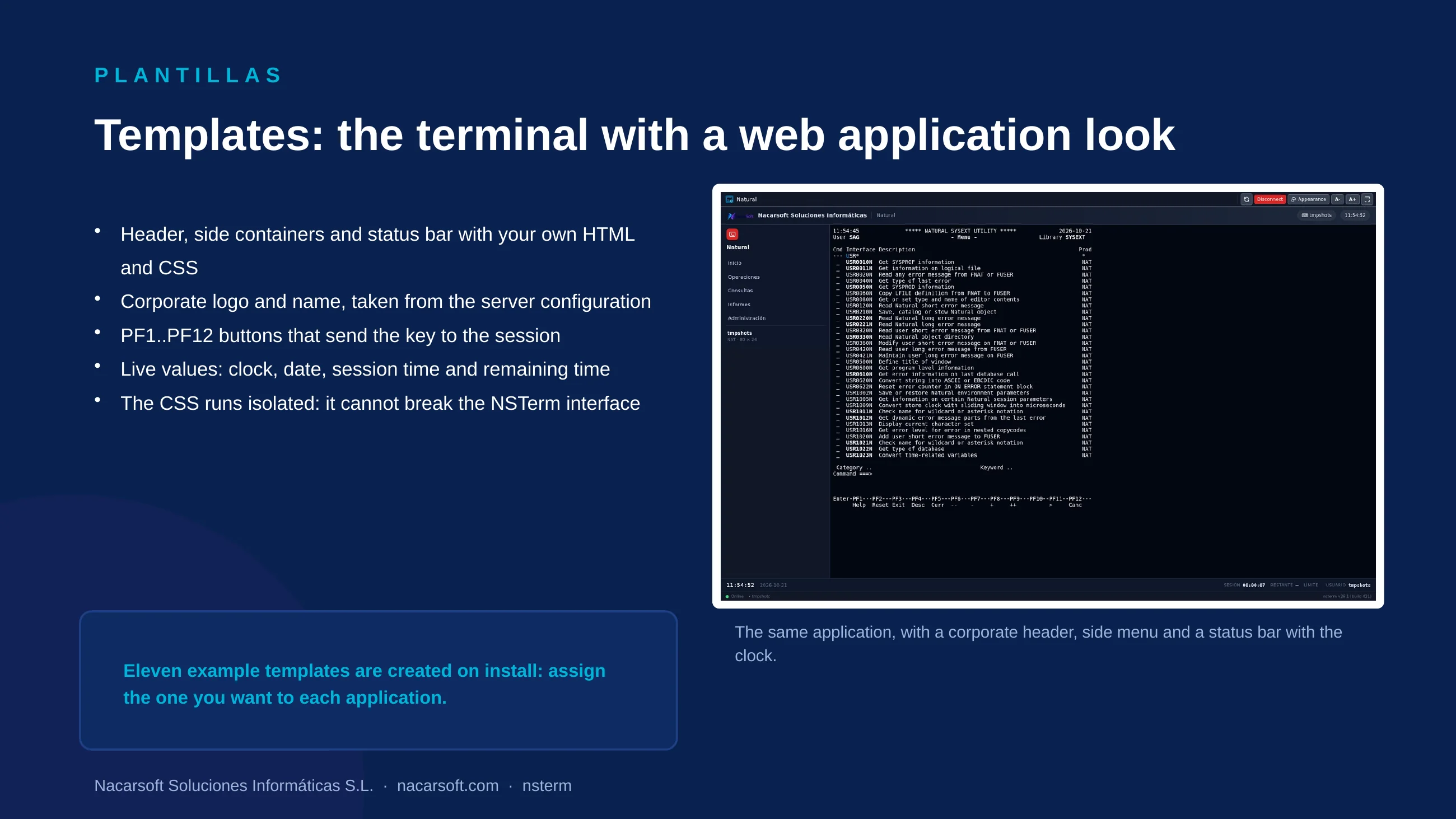
Task: Click the Keyword field in terminal
Action: pos(996,467)
